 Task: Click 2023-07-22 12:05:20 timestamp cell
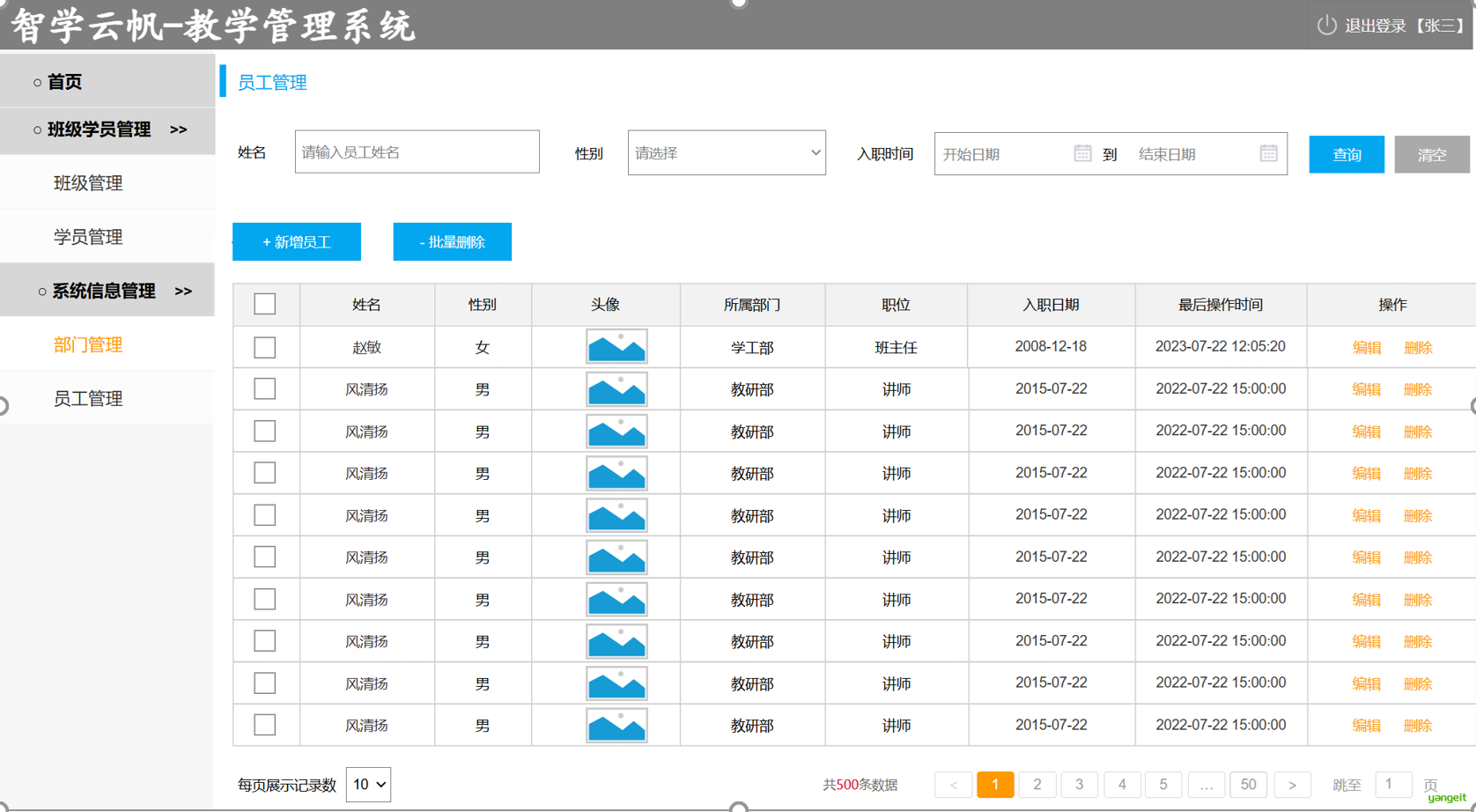click(1221, 347)
